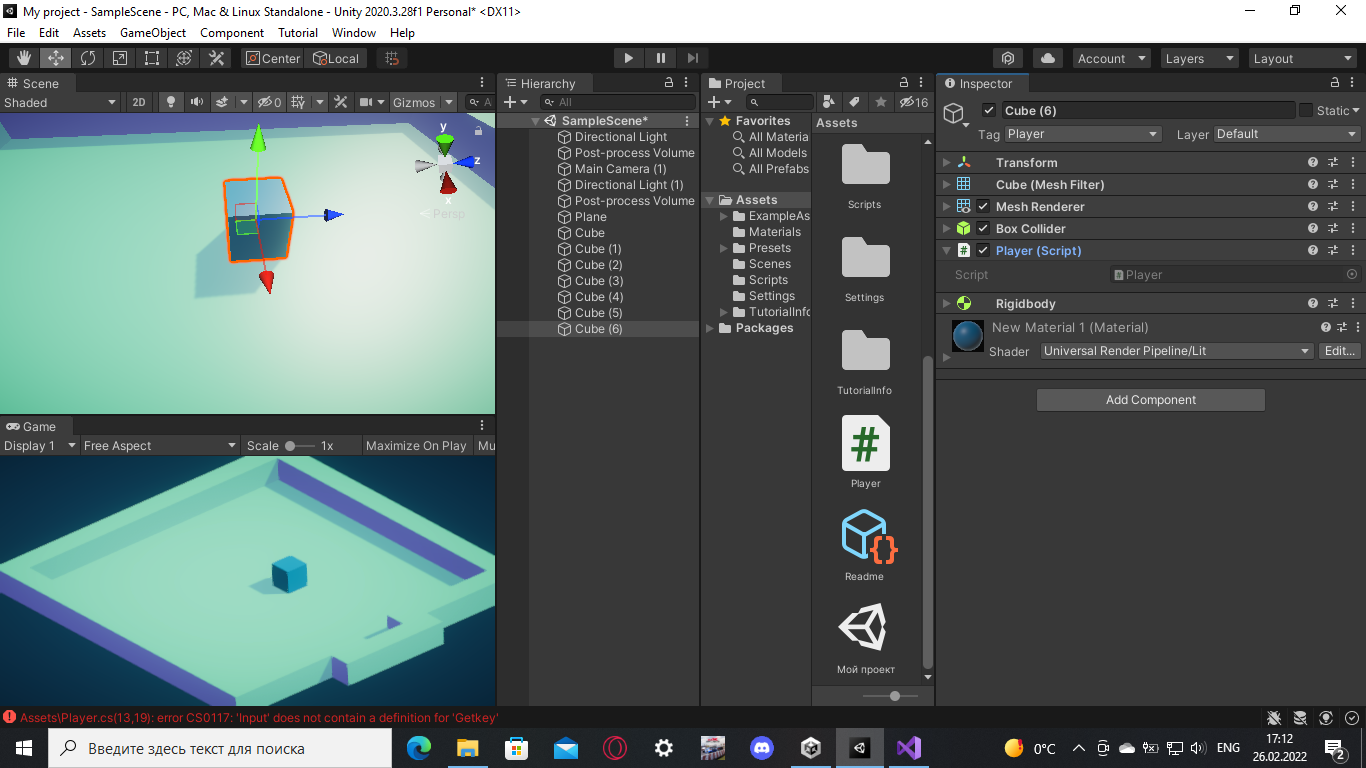
Task: Open Player script asset
Action: 865,452
